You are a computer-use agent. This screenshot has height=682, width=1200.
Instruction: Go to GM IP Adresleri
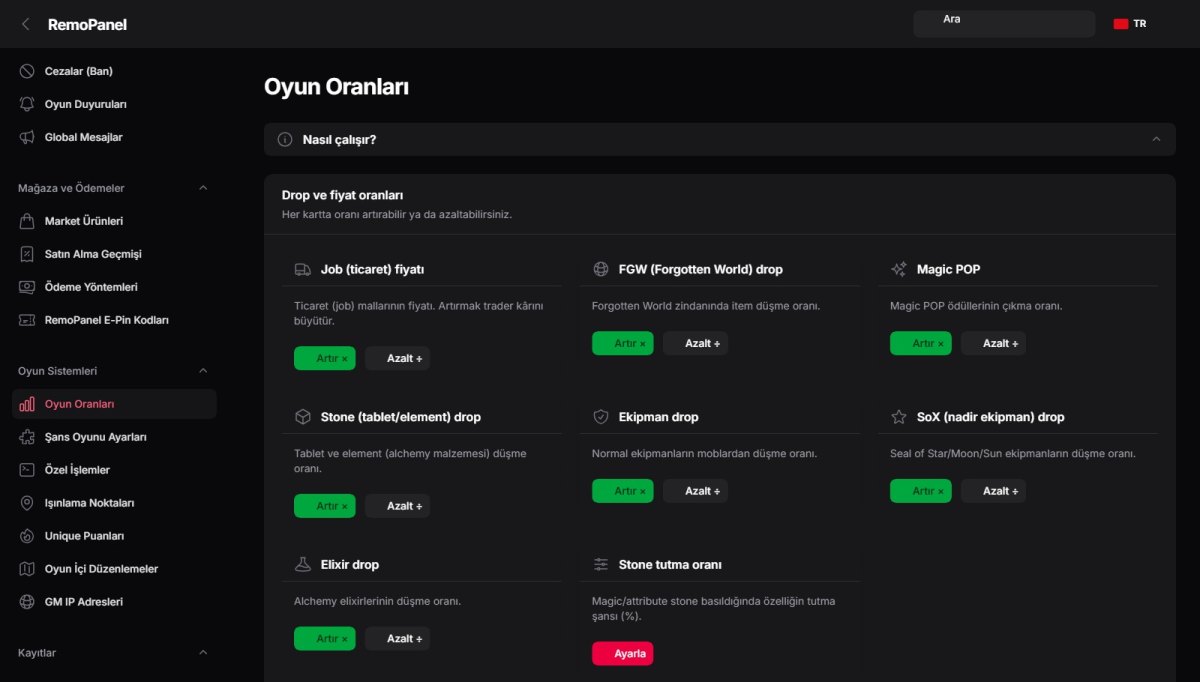click(114, 602)
